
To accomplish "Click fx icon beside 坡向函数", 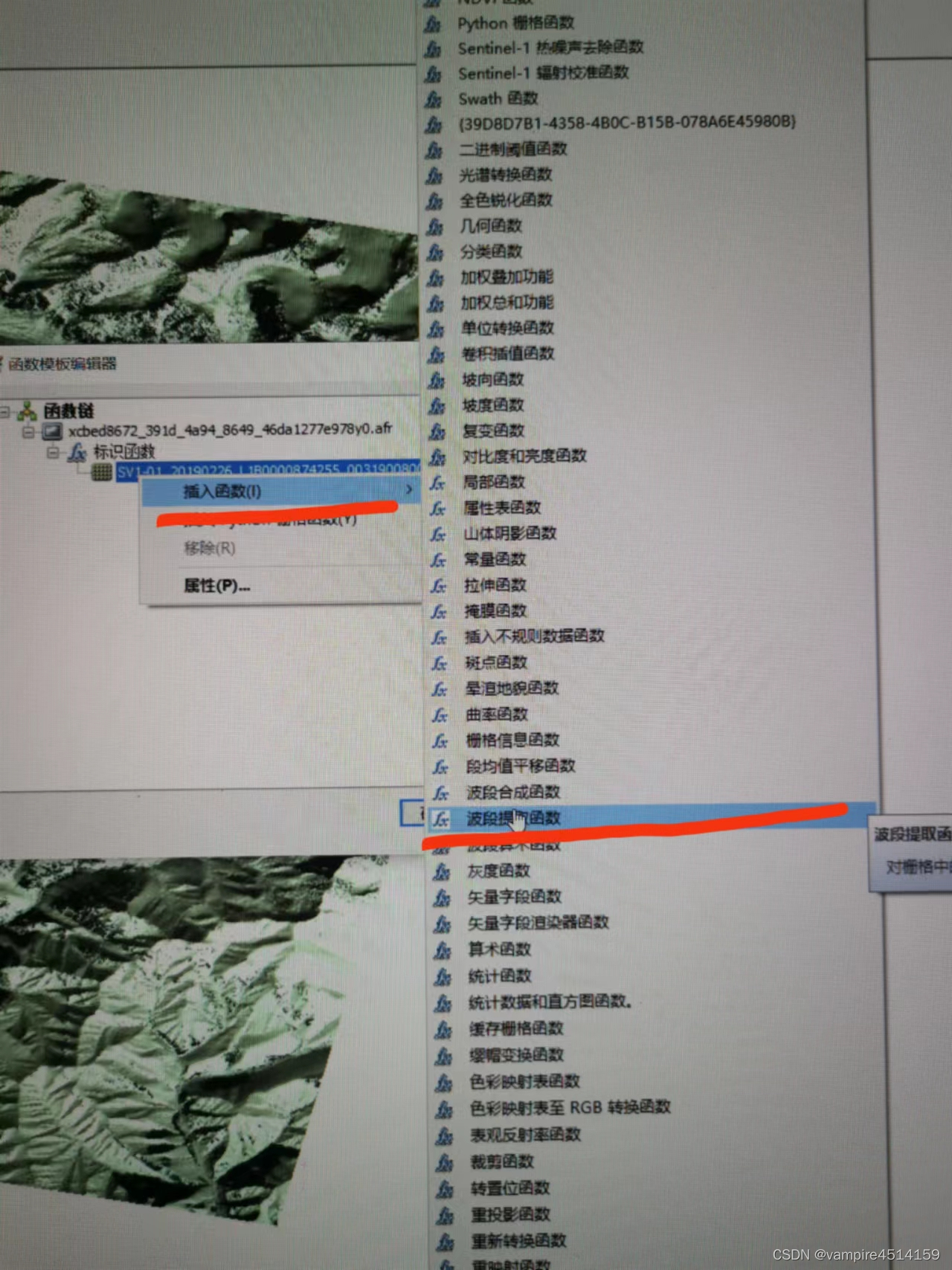I will [437, 380].
